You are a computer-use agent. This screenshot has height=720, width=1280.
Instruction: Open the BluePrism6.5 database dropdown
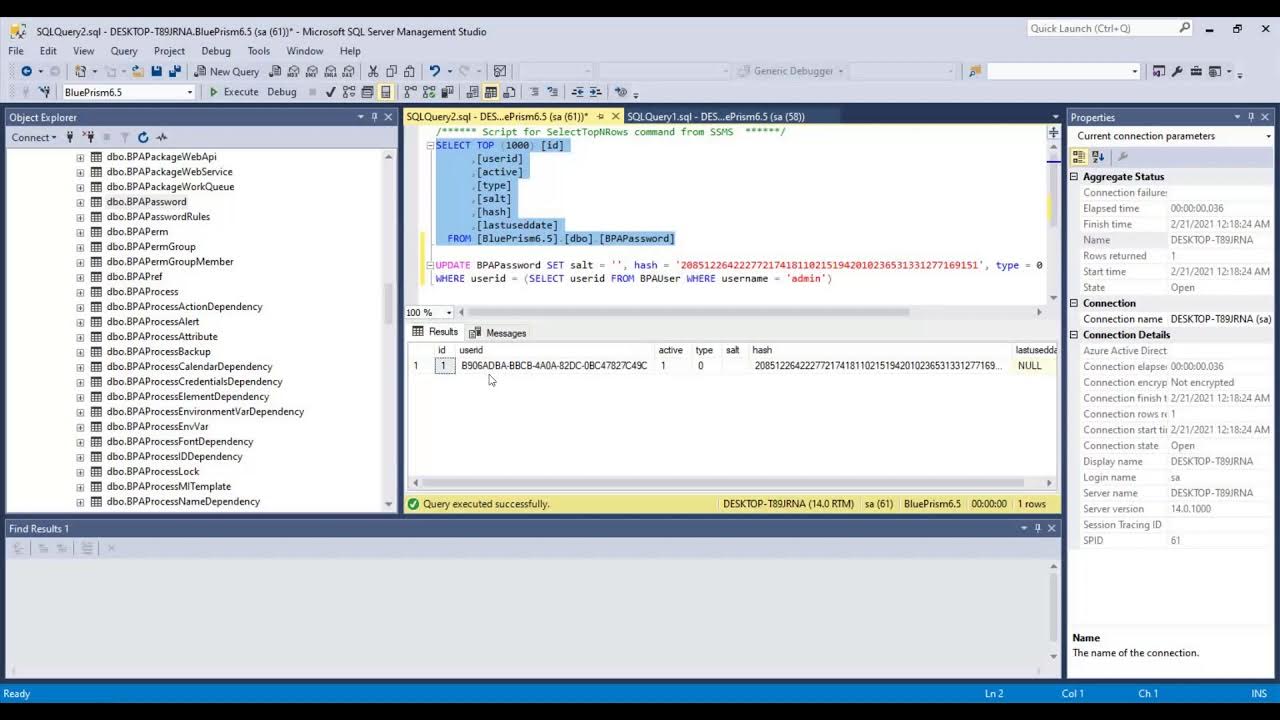point(190,92)
